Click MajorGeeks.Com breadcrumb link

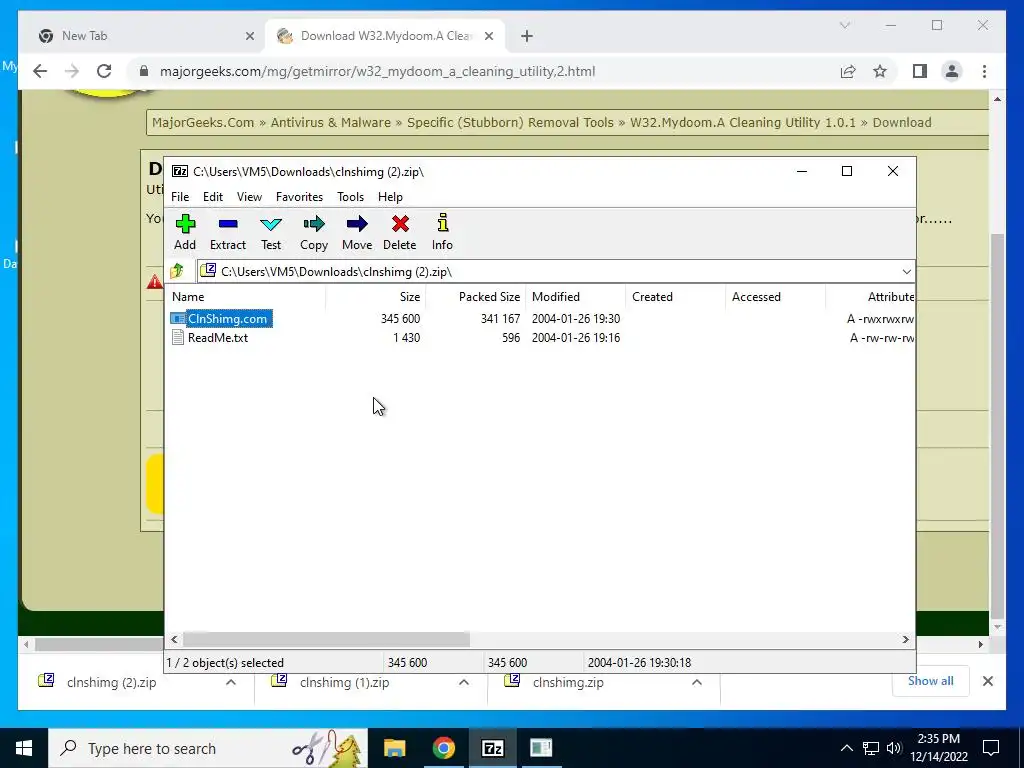(x=203, y=122)
